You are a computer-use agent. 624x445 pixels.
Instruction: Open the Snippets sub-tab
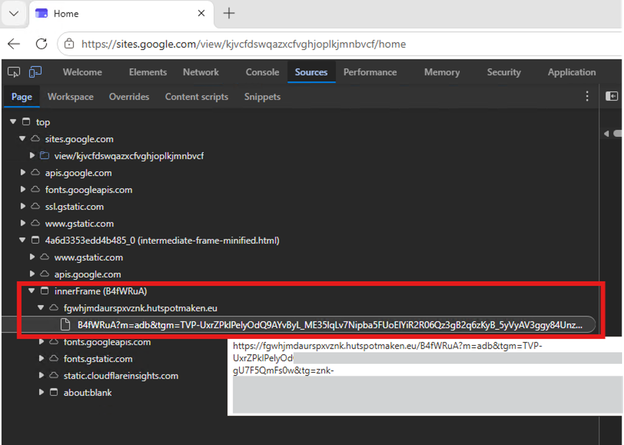(262, 97)
